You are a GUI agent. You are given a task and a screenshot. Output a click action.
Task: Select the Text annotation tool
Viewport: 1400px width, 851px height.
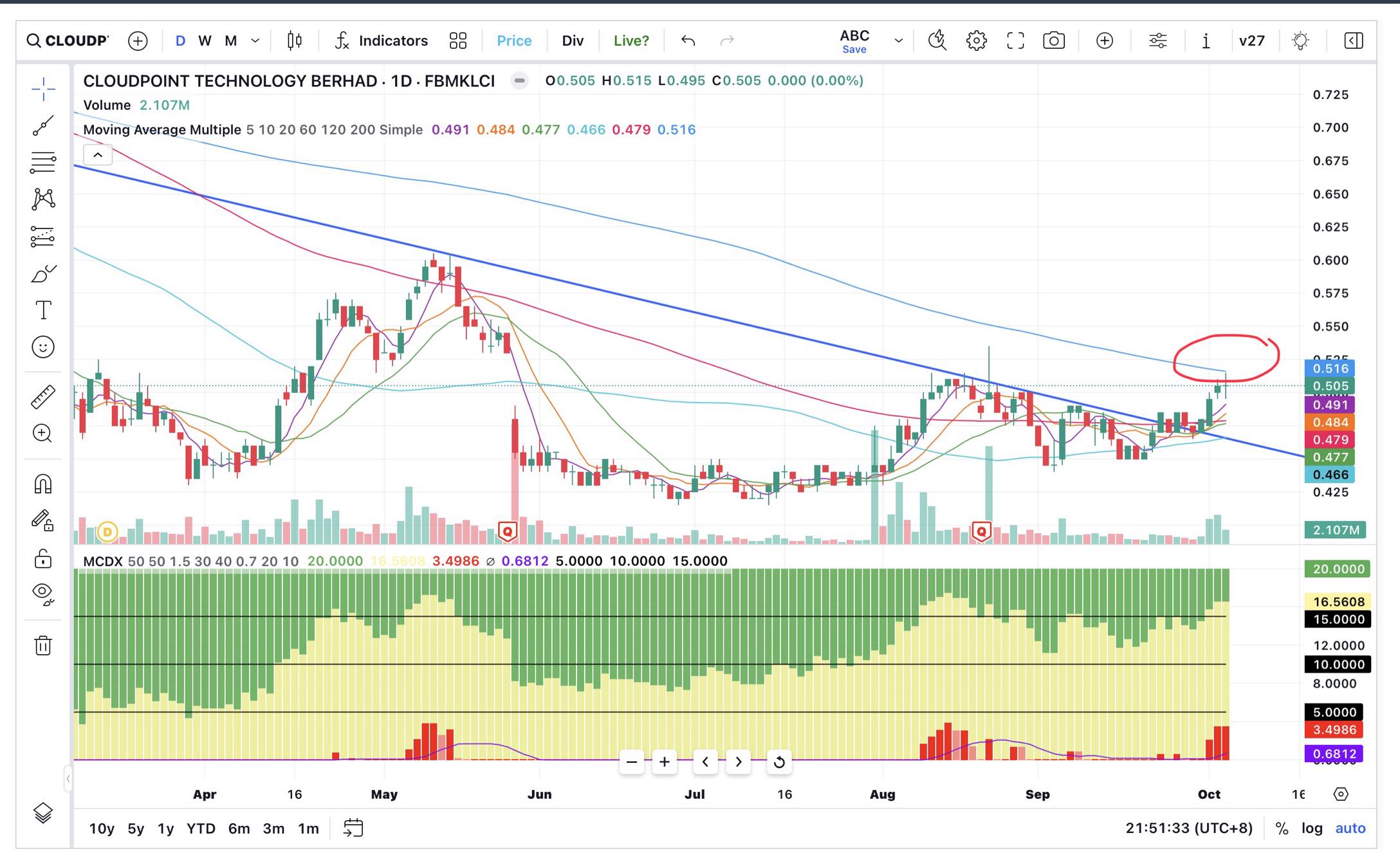coord(43,310)
